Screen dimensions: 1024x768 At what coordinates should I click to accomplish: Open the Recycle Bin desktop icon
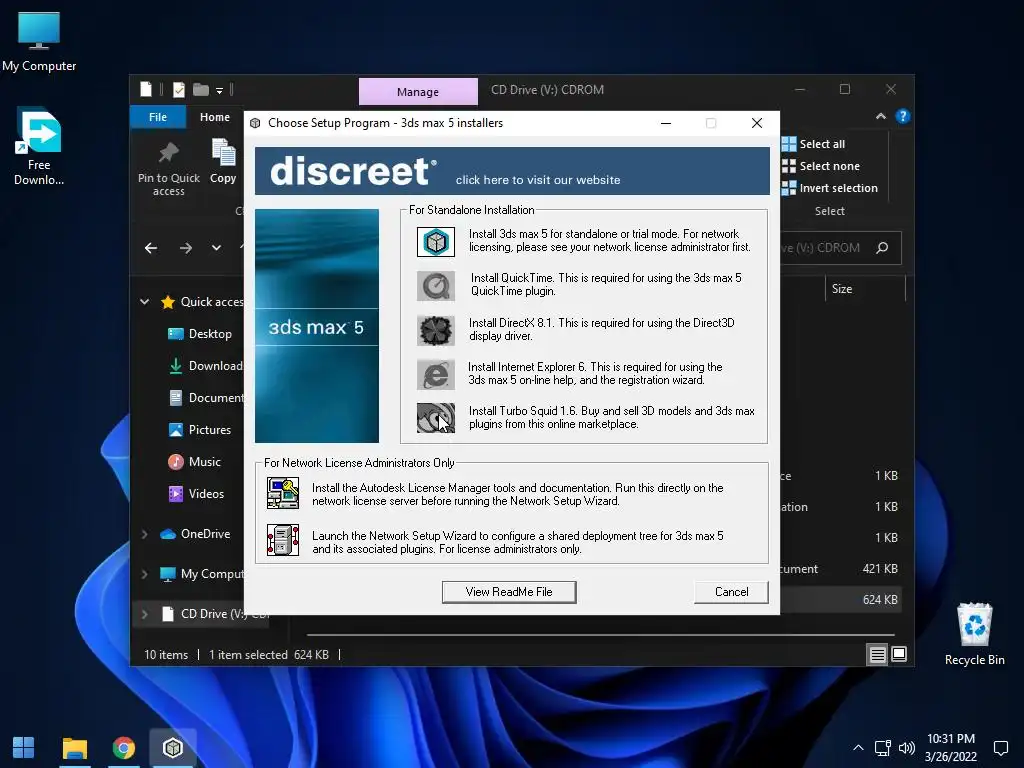(x=974, y=633)
